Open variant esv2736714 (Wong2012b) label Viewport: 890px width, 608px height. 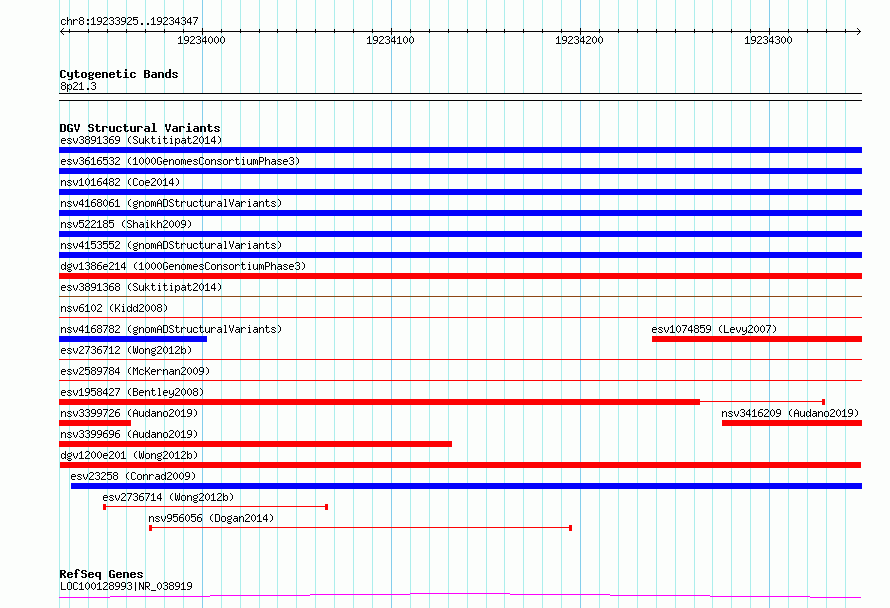click(x=168, y=497)
